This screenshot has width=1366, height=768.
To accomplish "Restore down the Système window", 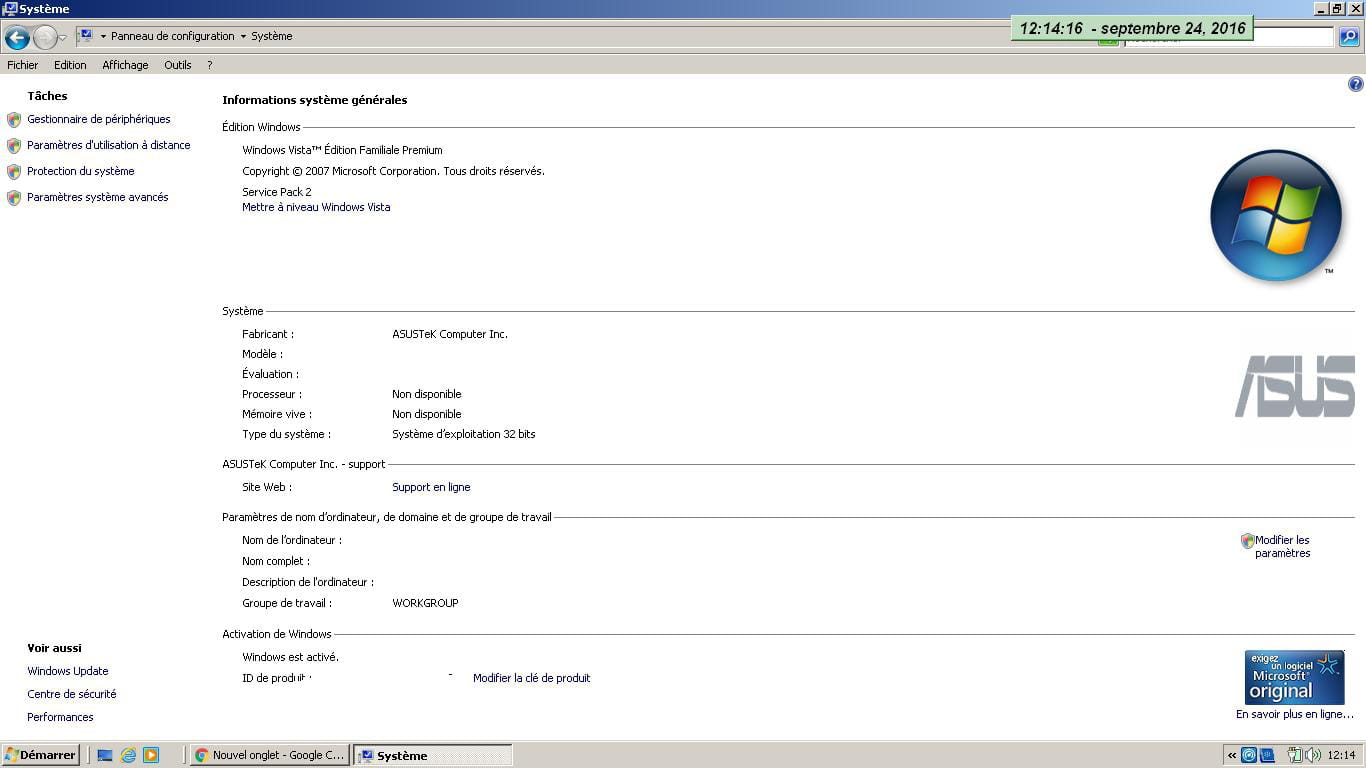I will coord(1338,9).
